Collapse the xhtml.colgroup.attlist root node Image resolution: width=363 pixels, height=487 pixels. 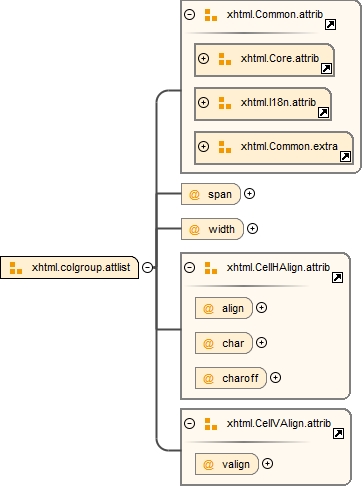tap(147, 267)
